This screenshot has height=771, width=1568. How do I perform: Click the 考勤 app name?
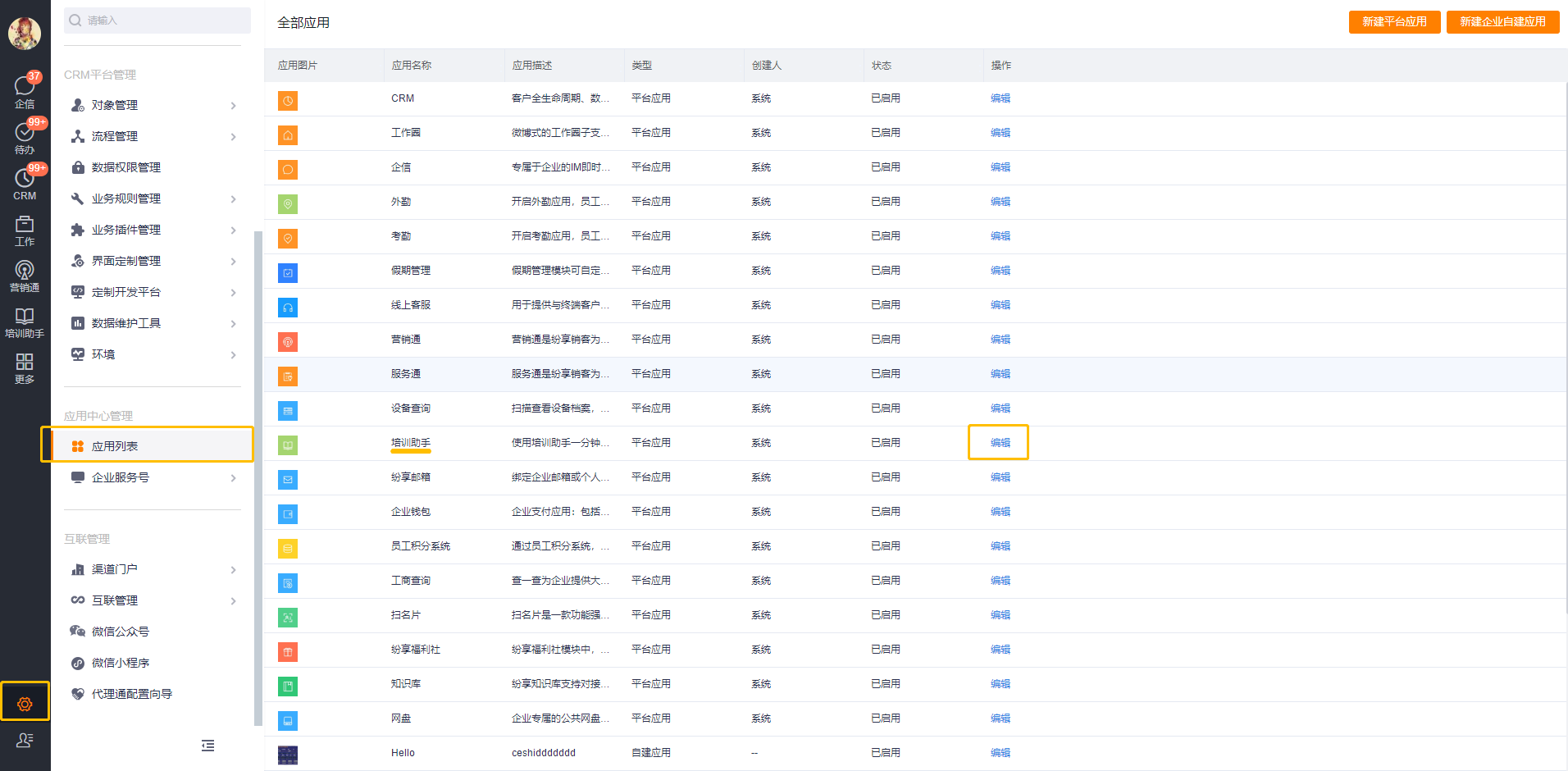coord(401,236)
